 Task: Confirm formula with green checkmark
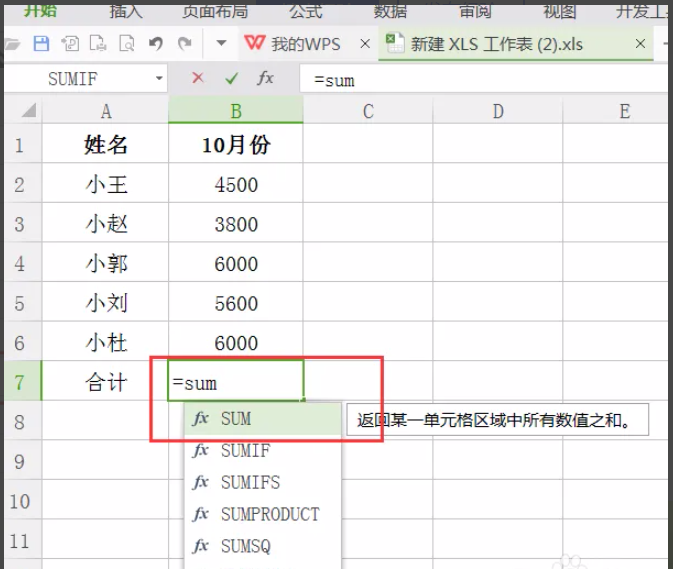click(231, 79)
